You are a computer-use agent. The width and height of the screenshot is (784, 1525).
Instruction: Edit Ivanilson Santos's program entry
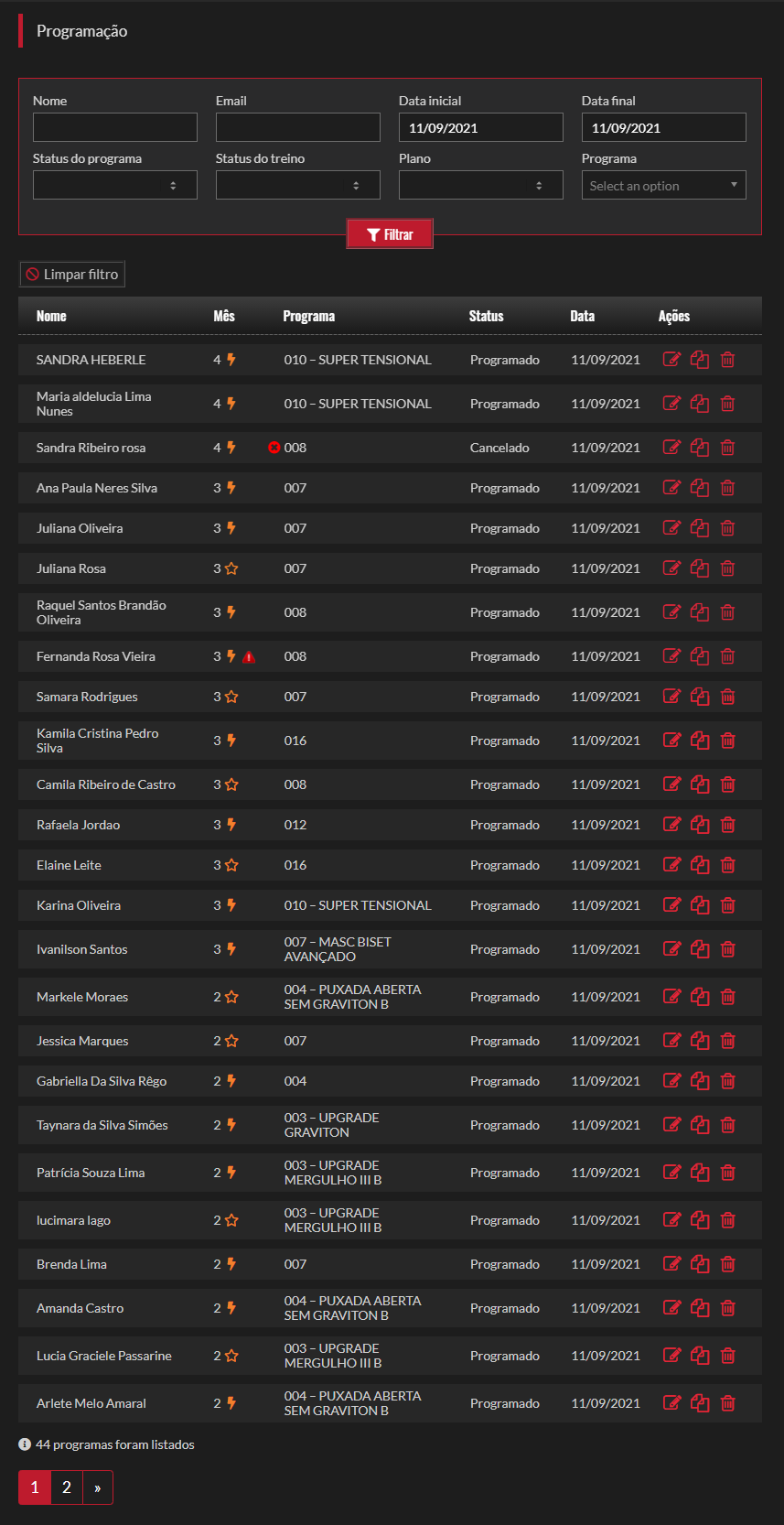tap(671, 949)
